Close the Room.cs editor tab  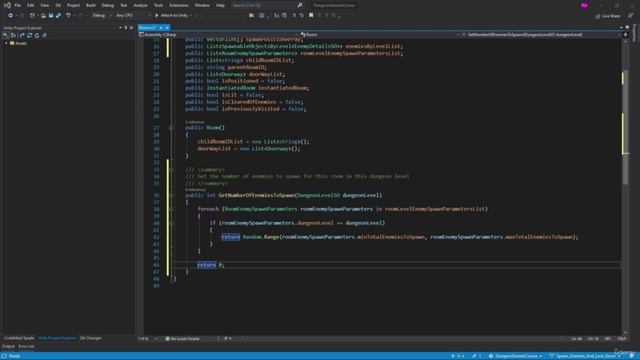click(x=167, y=27)
